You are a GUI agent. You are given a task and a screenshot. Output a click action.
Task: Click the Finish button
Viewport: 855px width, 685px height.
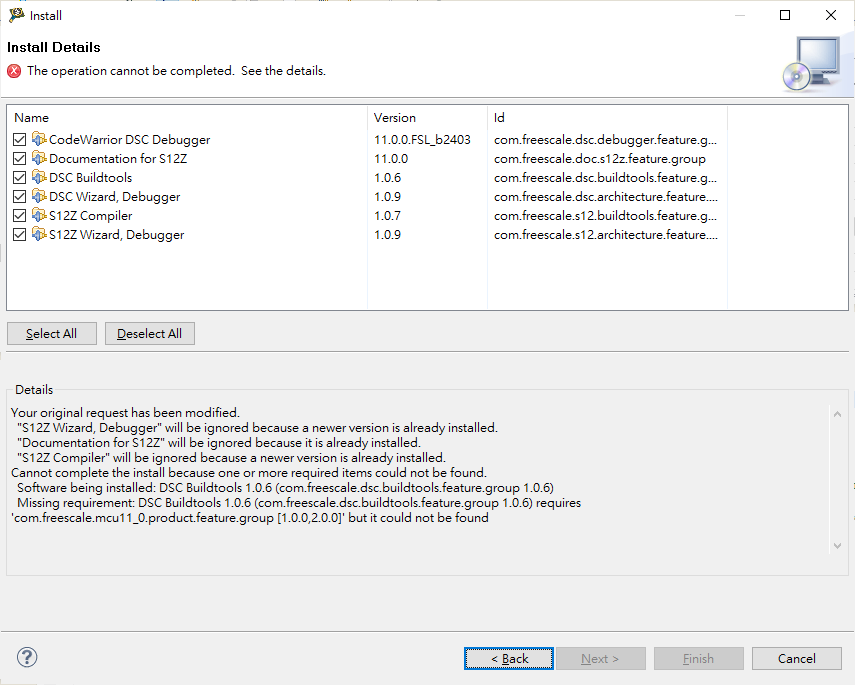(x=699, y=658)
